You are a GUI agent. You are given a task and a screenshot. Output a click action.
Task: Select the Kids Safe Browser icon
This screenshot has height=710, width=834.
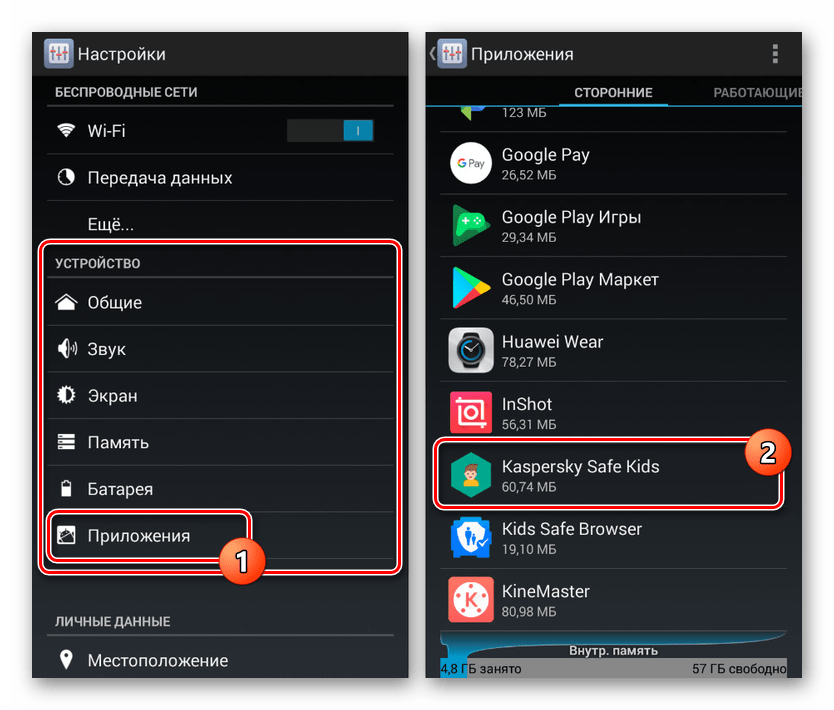point(471,537)
